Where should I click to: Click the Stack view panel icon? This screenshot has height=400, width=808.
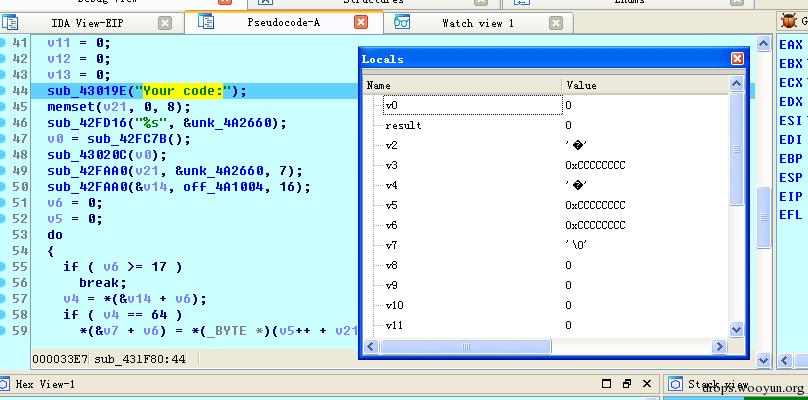point(675,384)
